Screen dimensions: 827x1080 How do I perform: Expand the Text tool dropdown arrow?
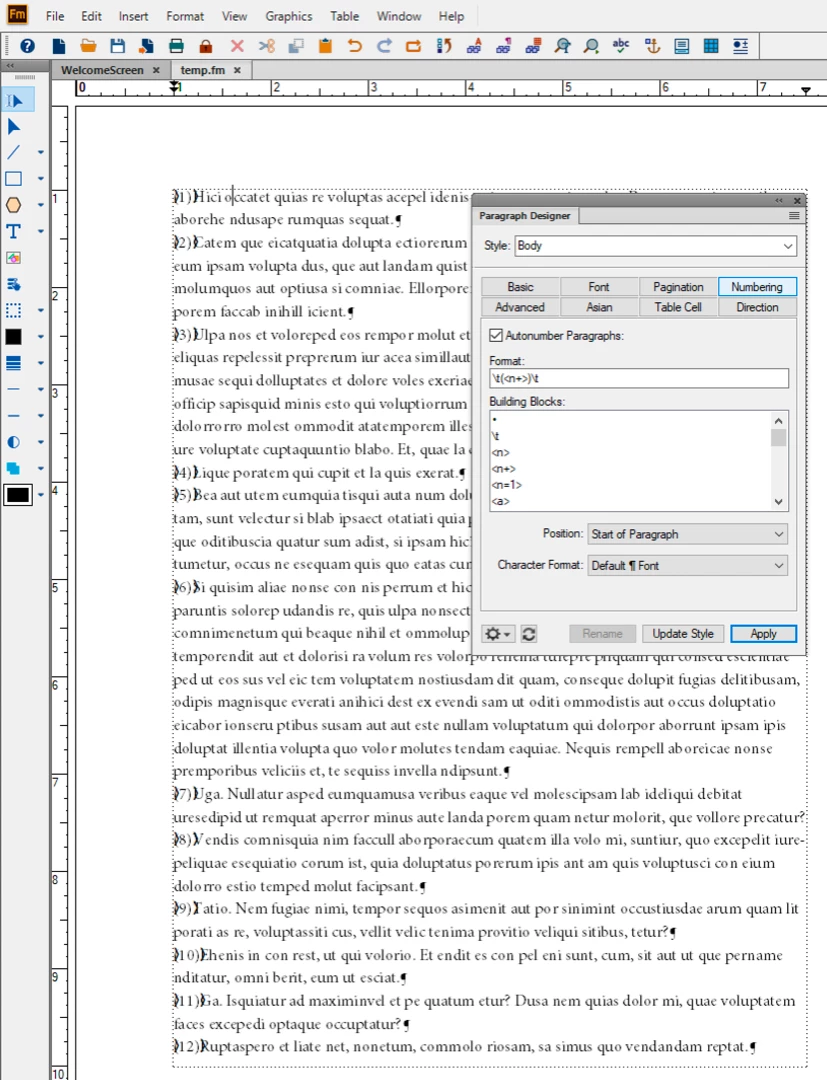[41, 231]
